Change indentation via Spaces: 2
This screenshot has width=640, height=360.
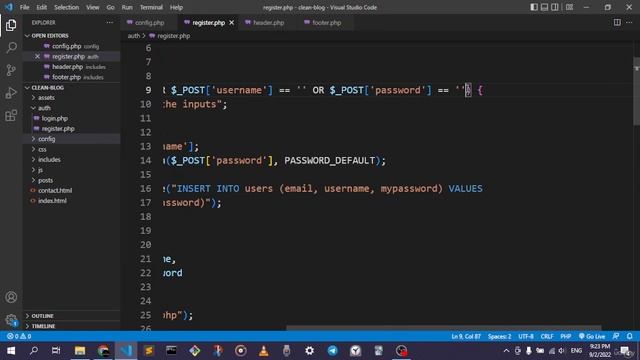point(499,336)
